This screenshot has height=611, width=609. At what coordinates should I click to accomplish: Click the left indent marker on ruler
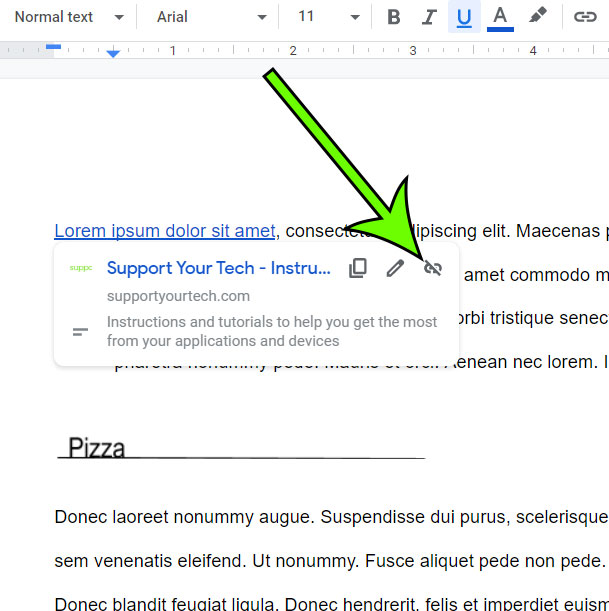(113, 53)
